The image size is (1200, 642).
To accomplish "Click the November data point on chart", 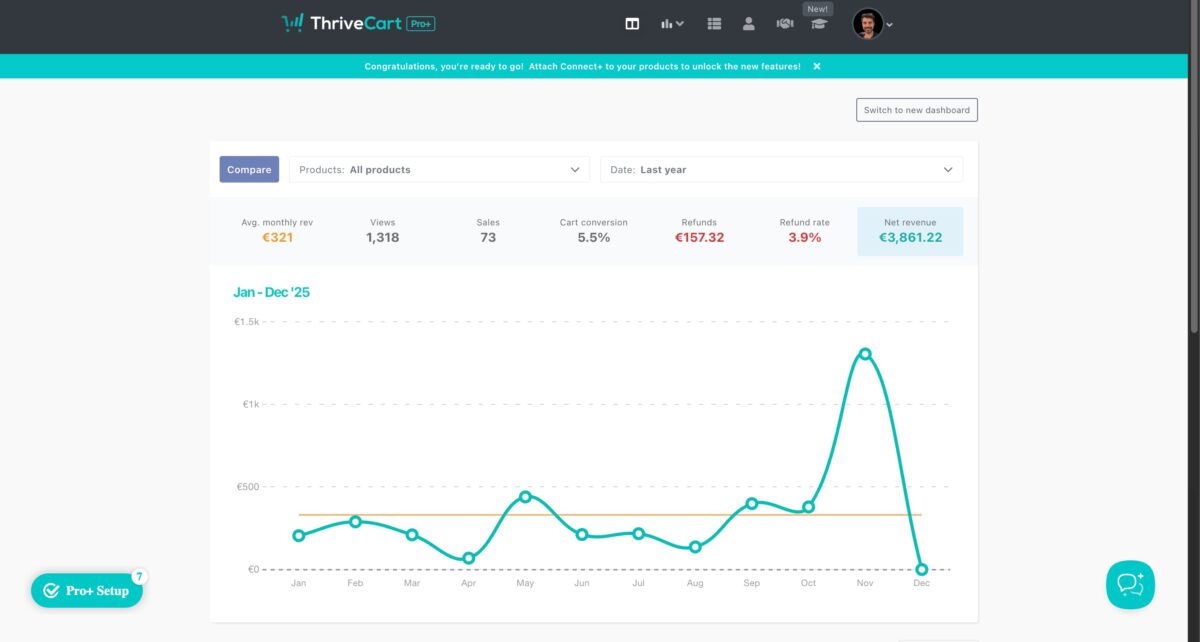I will coord(865,354).
